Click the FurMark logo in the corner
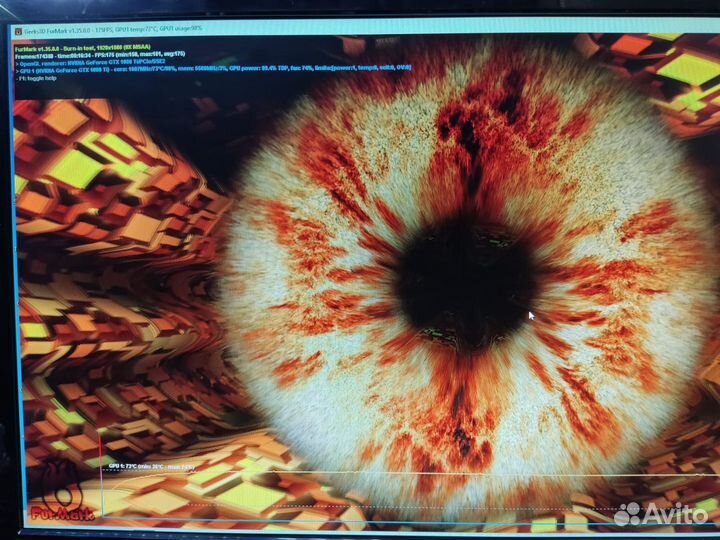Screen dimensions: 720x540 60,492
